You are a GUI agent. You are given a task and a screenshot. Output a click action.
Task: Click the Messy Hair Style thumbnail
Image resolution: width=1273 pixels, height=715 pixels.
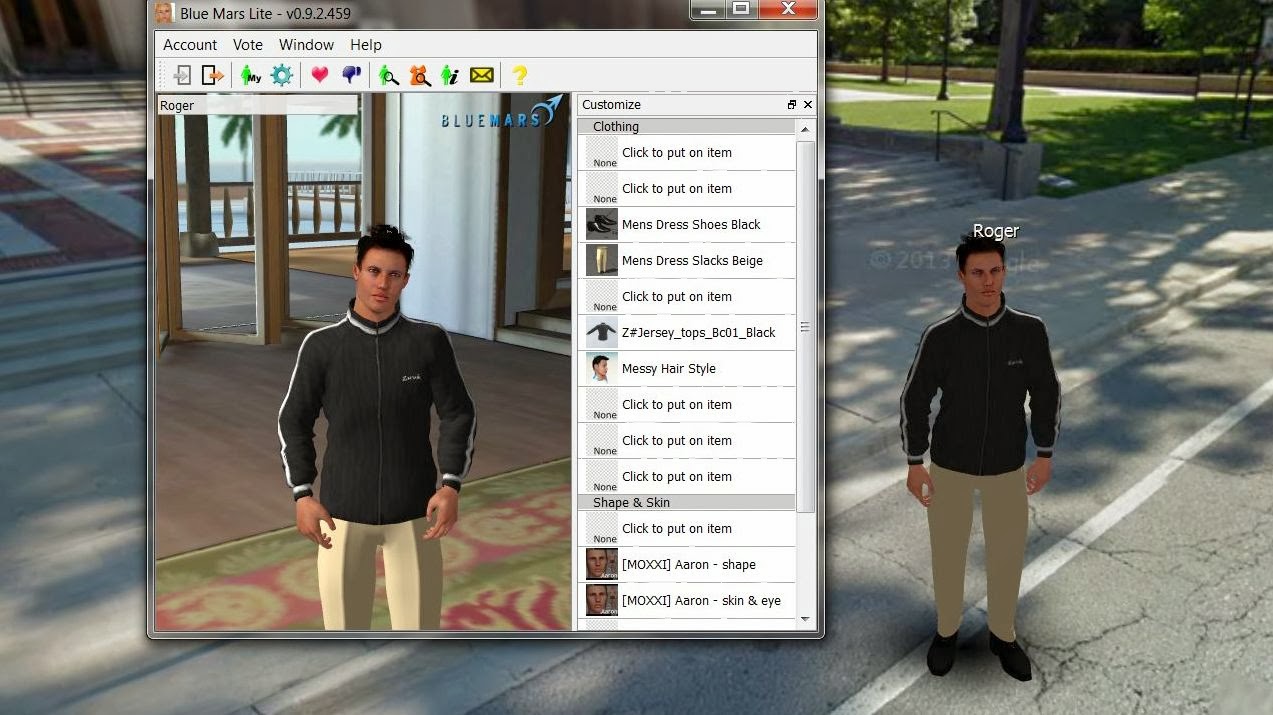[602, 368]
